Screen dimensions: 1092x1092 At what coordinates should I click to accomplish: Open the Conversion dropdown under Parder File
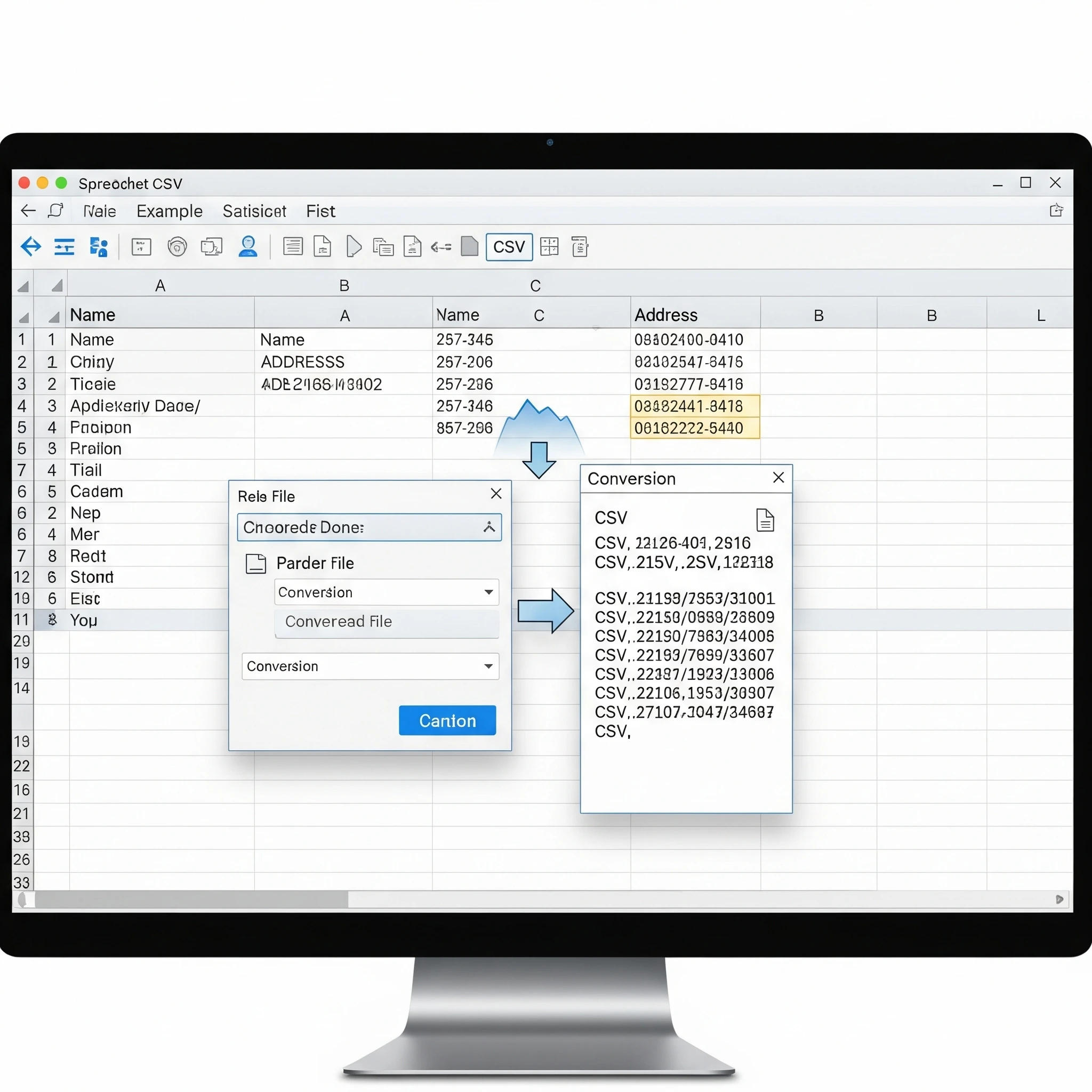[488, 592]
